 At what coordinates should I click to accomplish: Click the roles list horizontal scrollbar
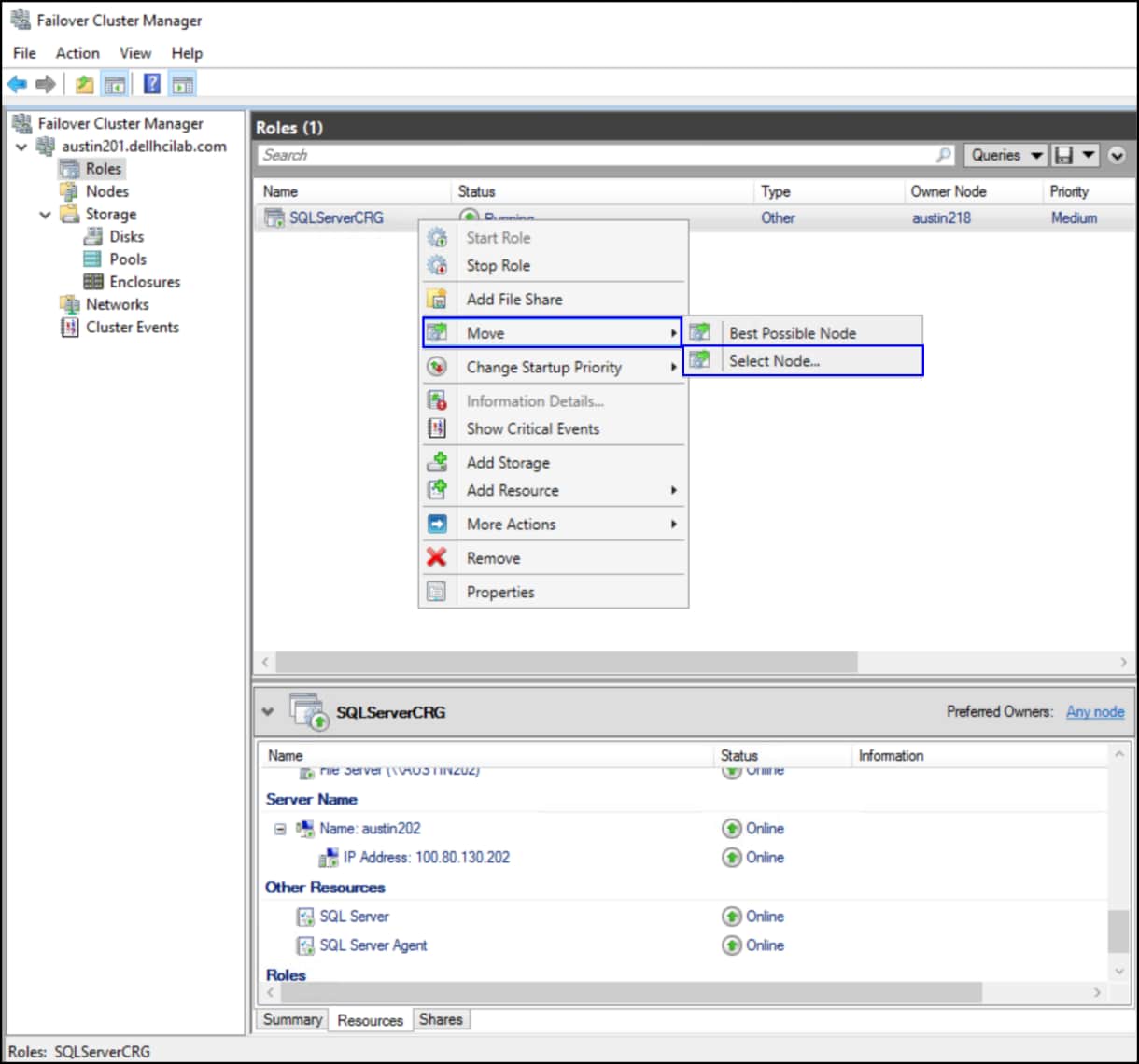click(x=567, y=662)
